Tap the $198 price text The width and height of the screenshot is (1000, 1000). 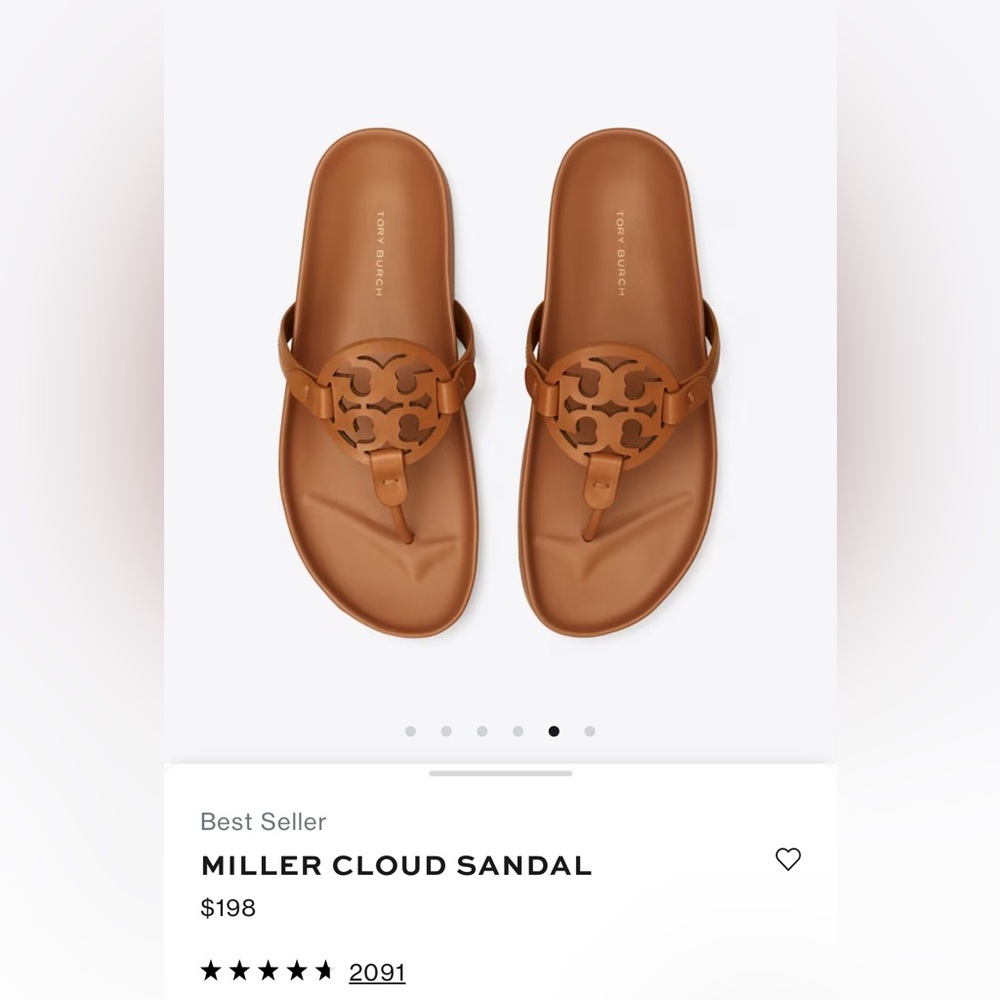[228, 908]
